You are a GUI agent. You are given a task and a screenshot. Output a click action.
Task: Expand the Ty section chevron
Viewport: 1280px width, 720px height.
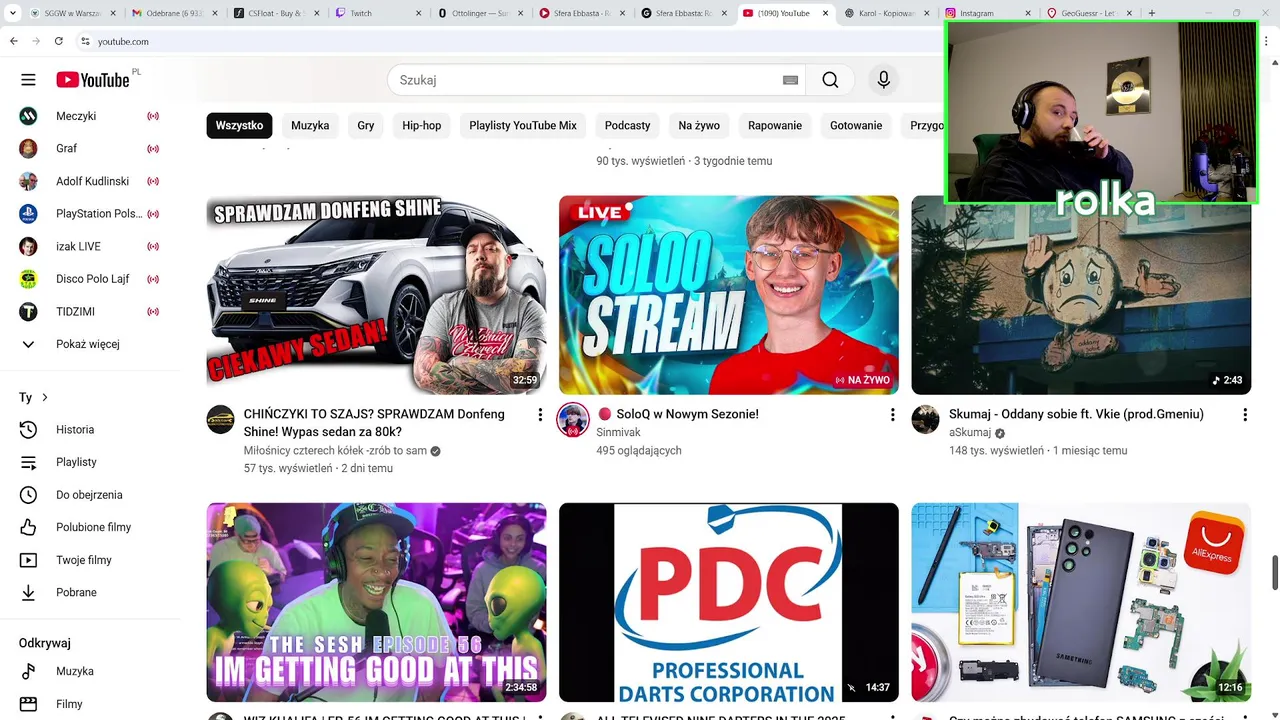[x=45, y=397]
